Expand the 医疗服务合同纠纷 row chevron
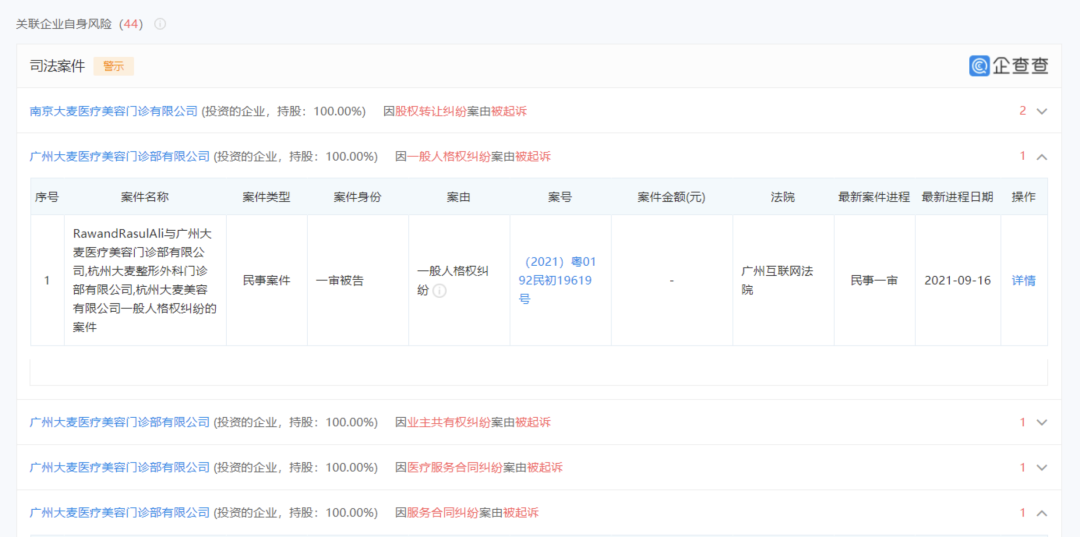Viewport: 1080px width, 537px height. (1041, 467)
